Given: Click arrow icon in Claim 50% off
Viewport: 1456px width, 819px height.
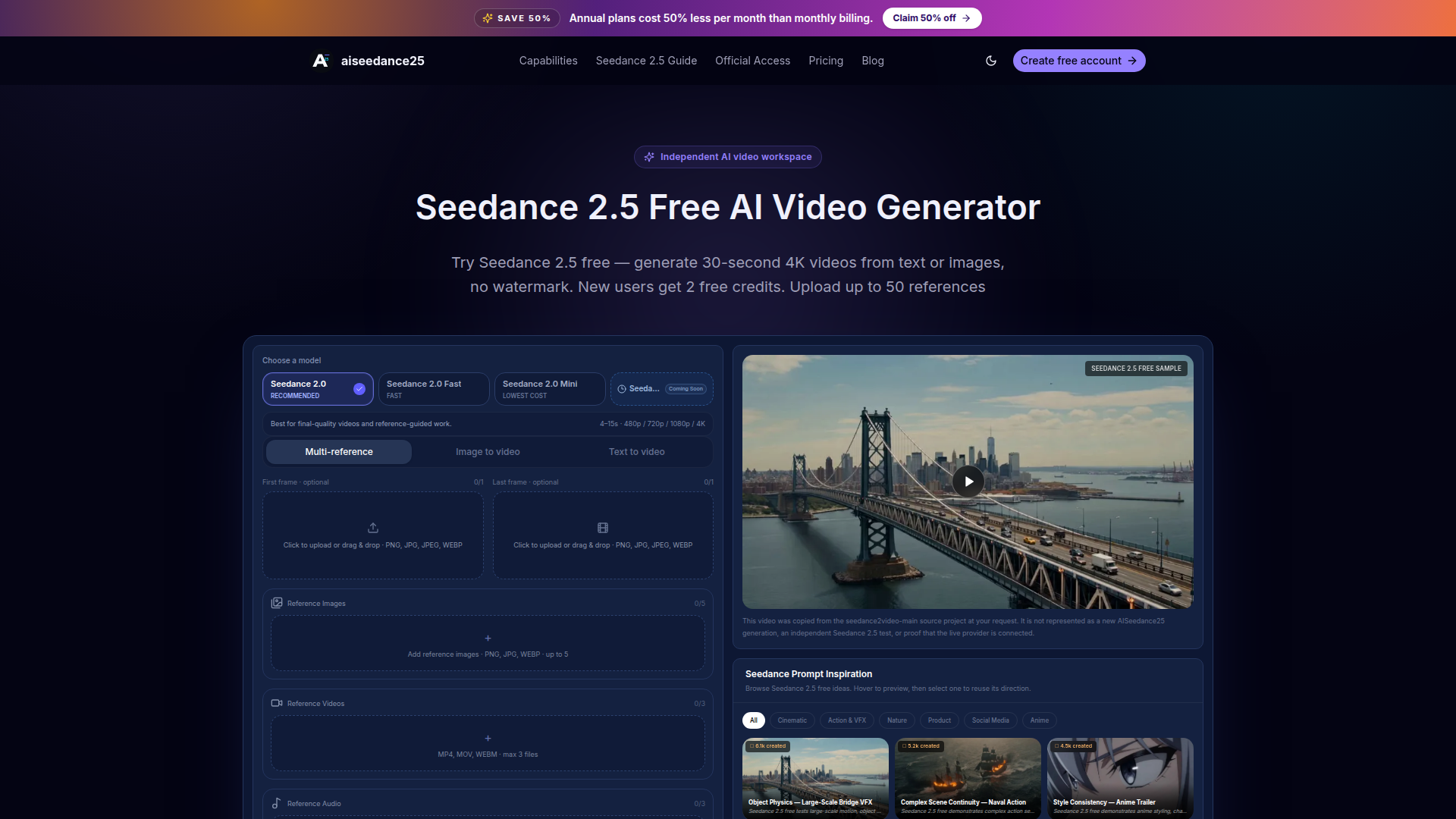Looking at the screenshot, I should (966, 18).
